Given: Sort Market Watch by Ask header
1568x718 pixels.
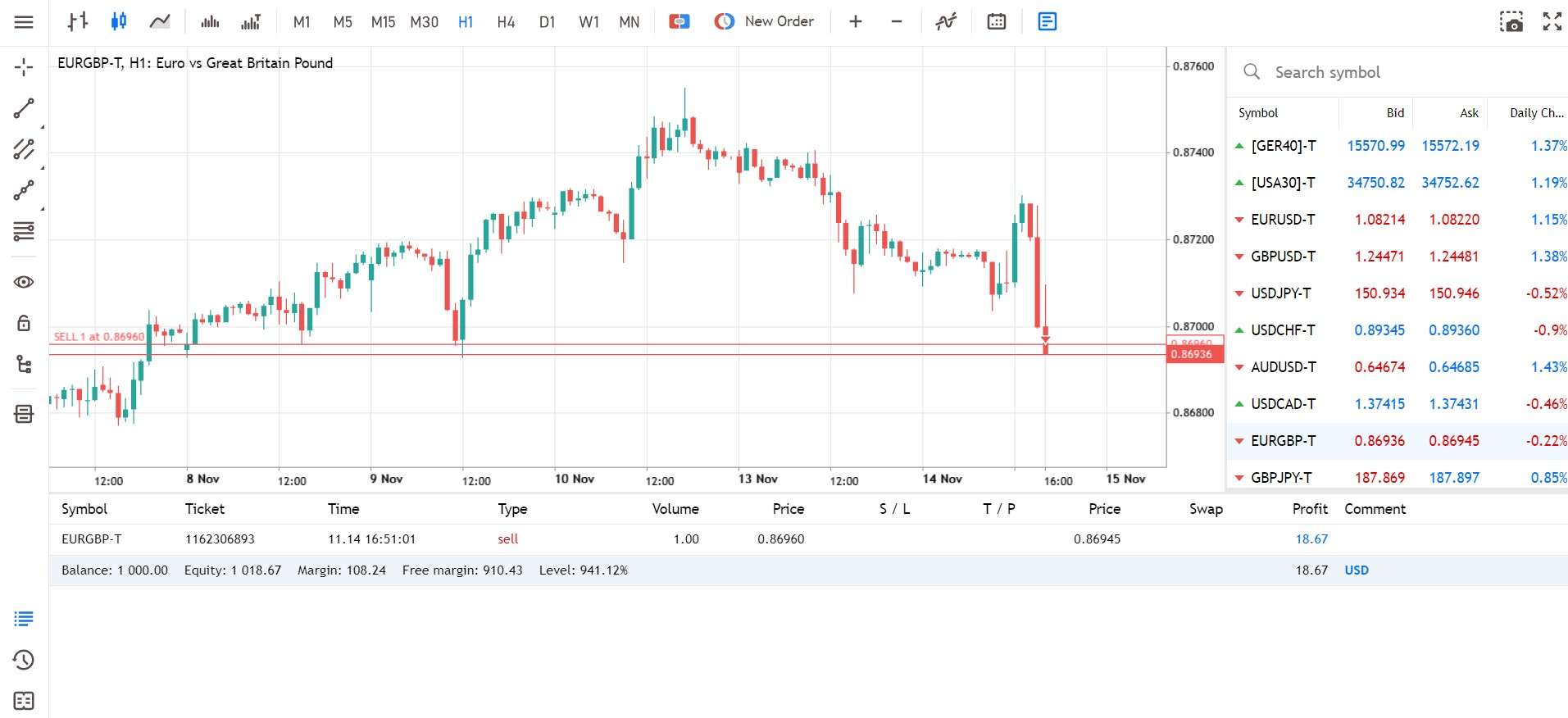Looking at the screenshot, I should [1469, 113].
